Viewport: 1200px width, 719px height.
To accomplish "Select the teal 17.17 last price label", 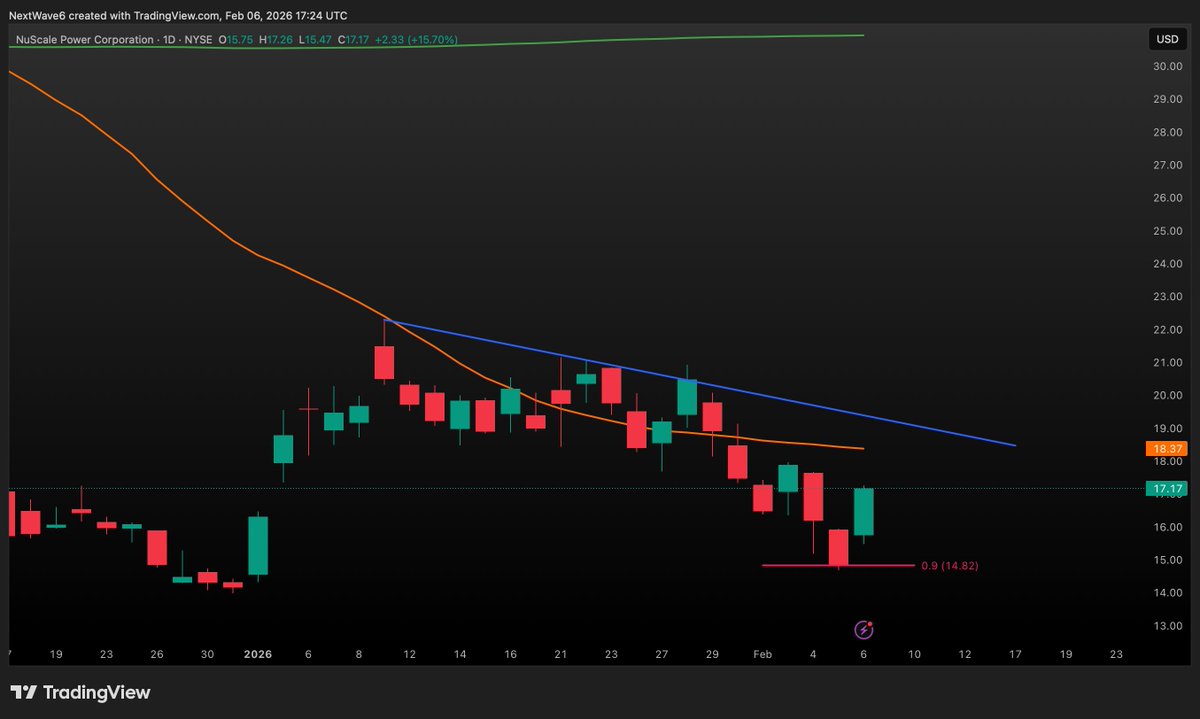I will [1165, 489].
